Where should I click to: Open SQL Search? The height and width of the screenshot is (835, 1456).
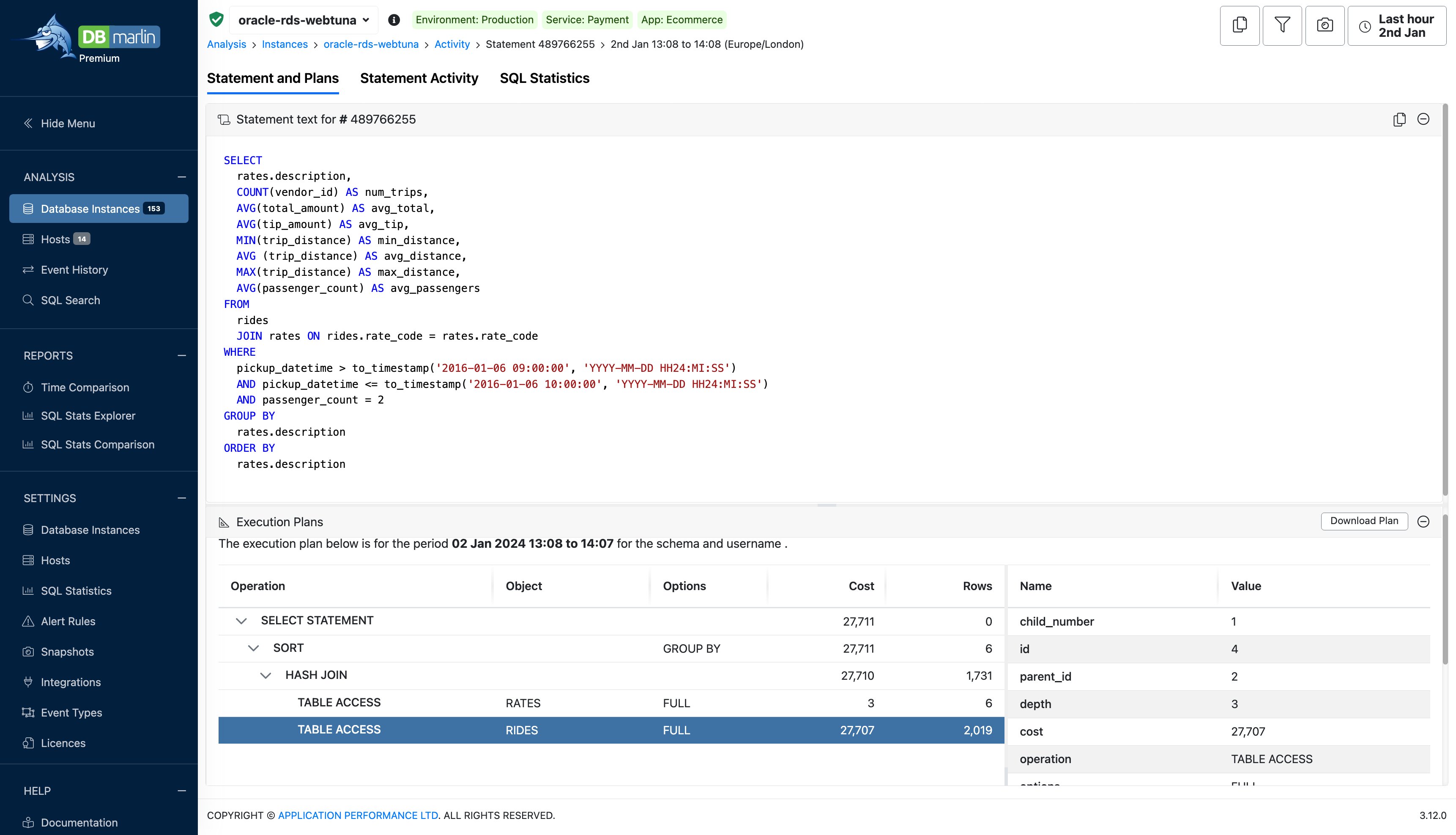coord(61,300)
